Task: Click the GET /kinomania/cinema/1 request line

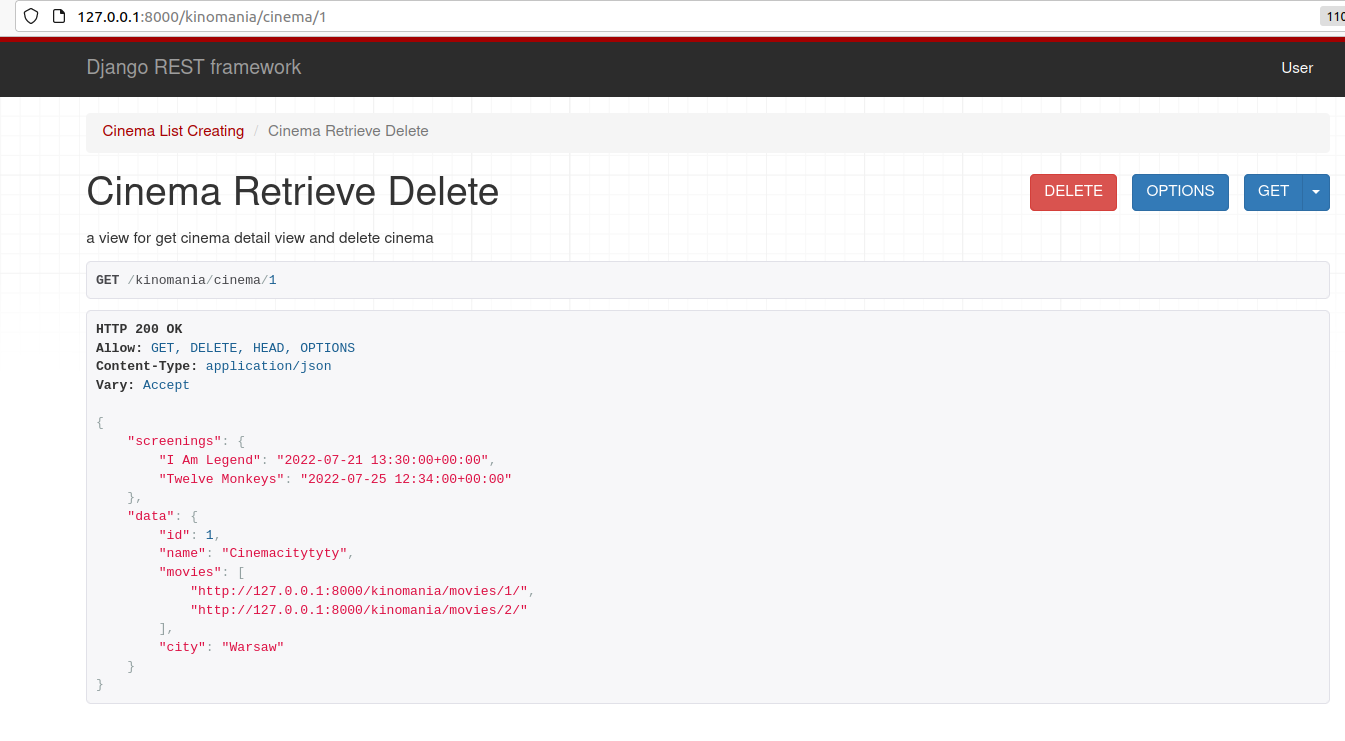Action: coord(186,280)
